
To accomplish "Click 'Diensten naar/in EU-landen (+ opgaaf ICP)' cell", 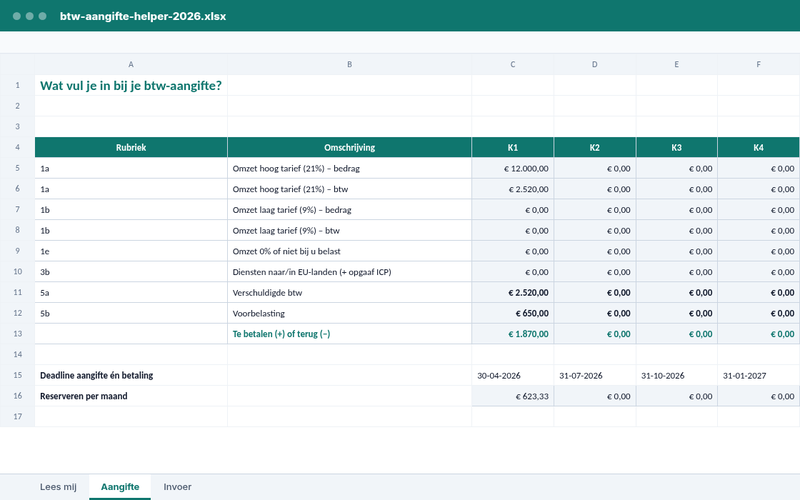I will point(349,271).
